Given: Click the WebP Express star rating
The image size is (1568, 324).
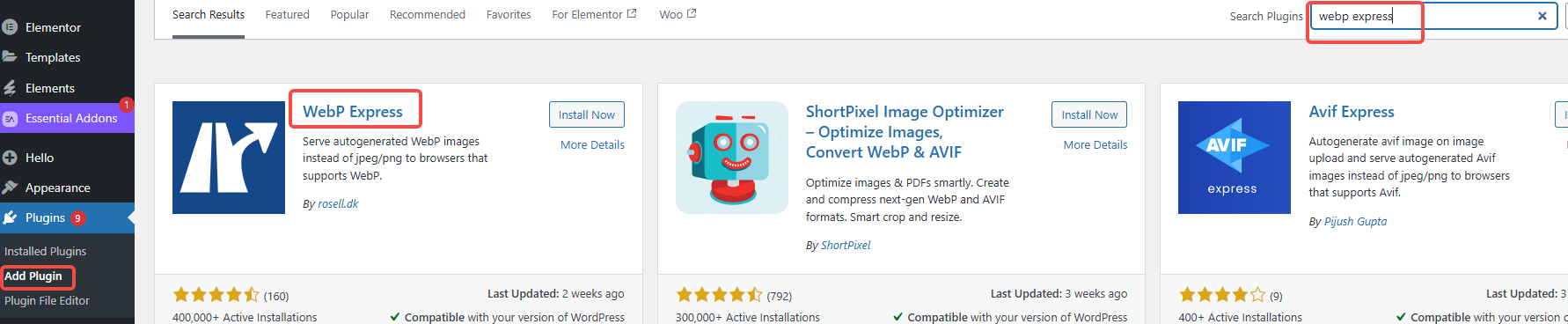Looking at the screenshot, I should 216,295.
